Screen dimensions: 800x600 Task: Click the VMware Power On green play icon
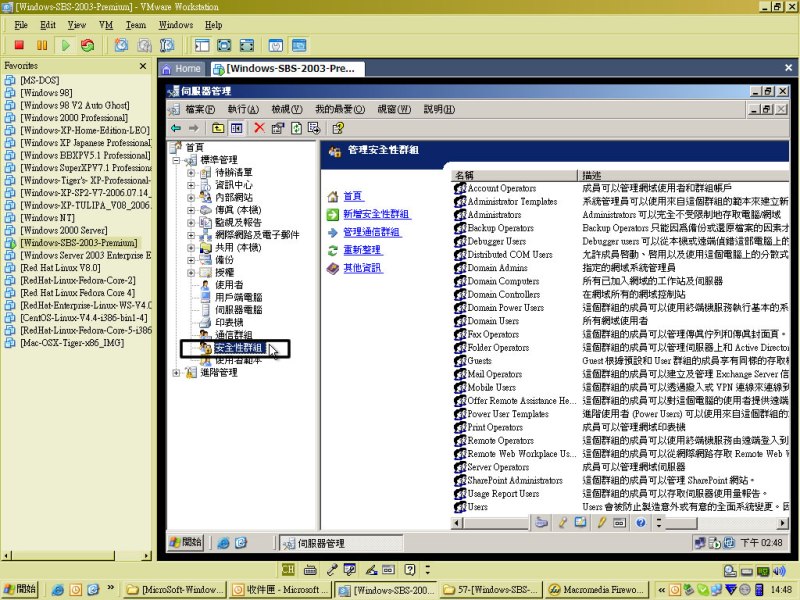[x=65, y=45]
